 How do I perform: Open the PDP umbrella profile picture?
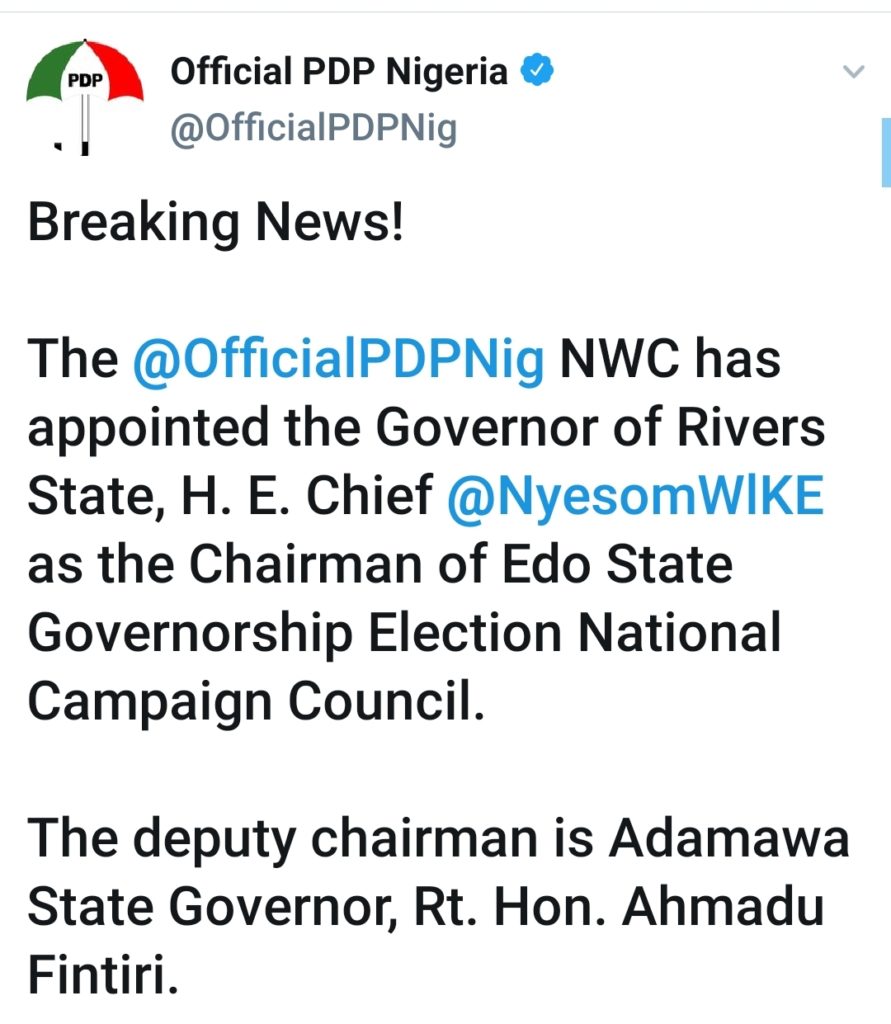tap(85, 98)
